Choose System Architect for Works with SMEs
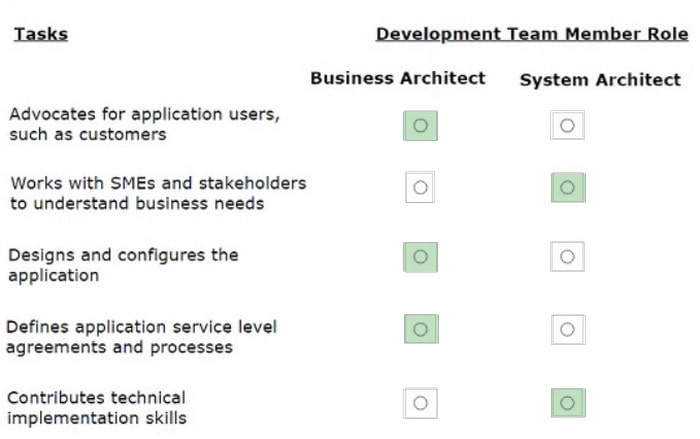Image resolution: width=700 pixels, height=439 pixels. click(568, 188)
